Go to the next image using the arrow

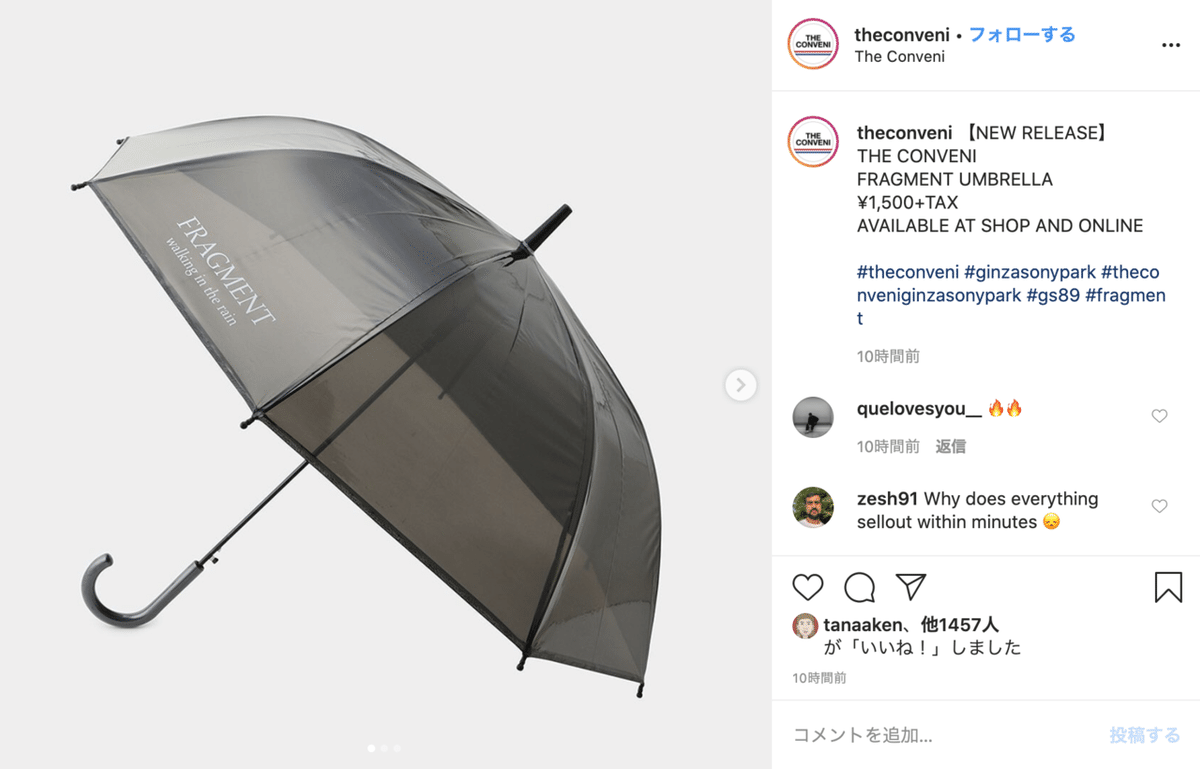tap(741, 384)
